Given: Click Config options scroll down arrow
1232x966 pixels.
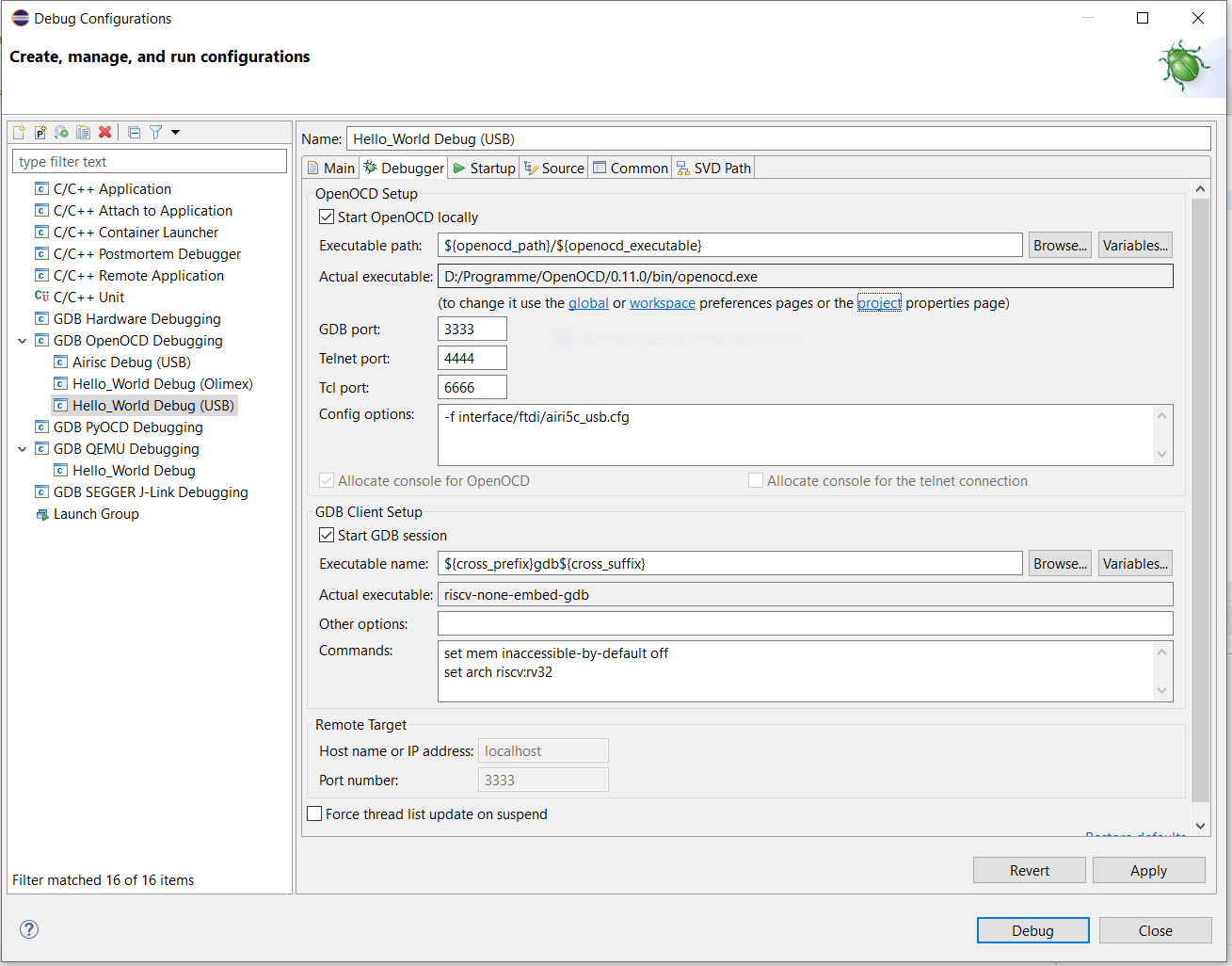Looking at the screenshot, I should [x=1161, y=454].
